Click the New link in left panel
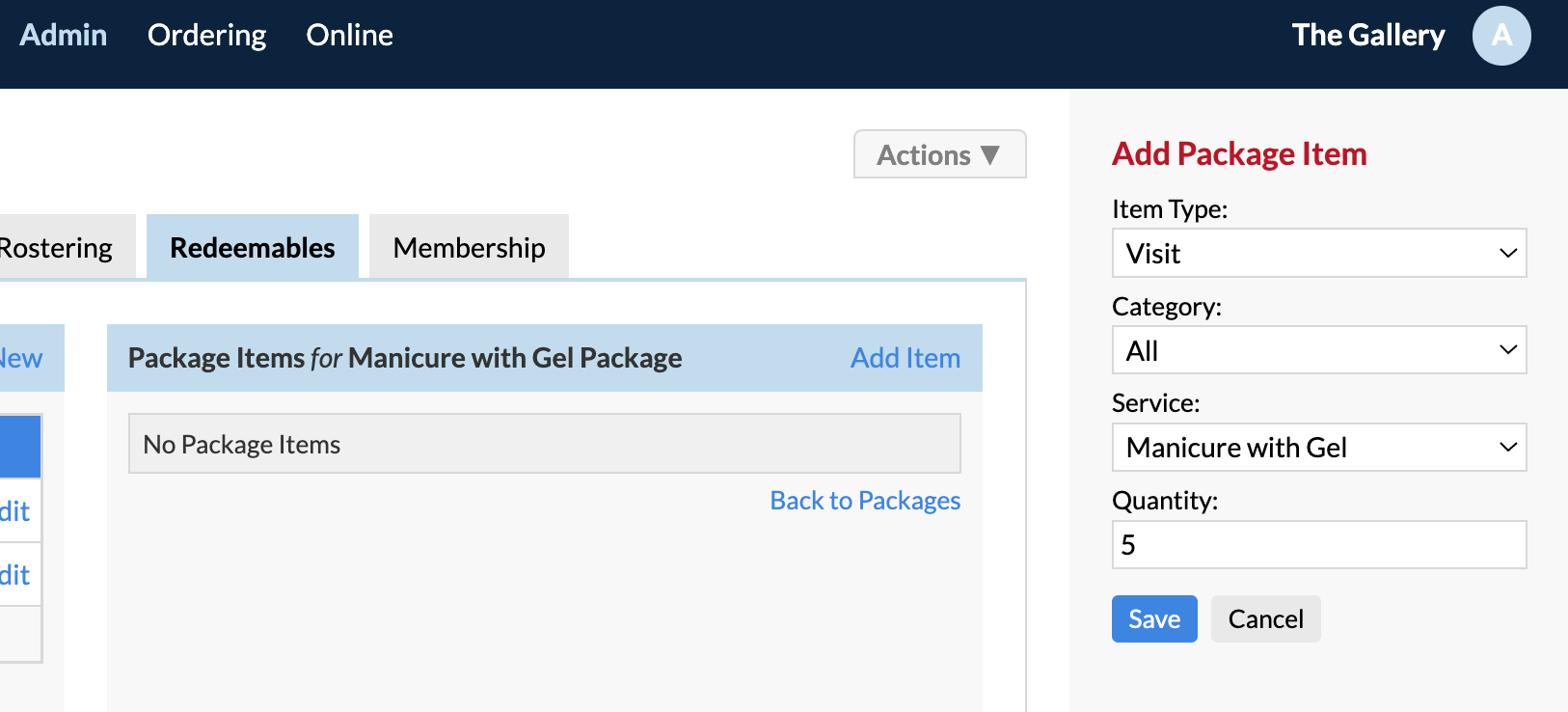The width and height of the screenshot is (1568, 712). (21, 358)
